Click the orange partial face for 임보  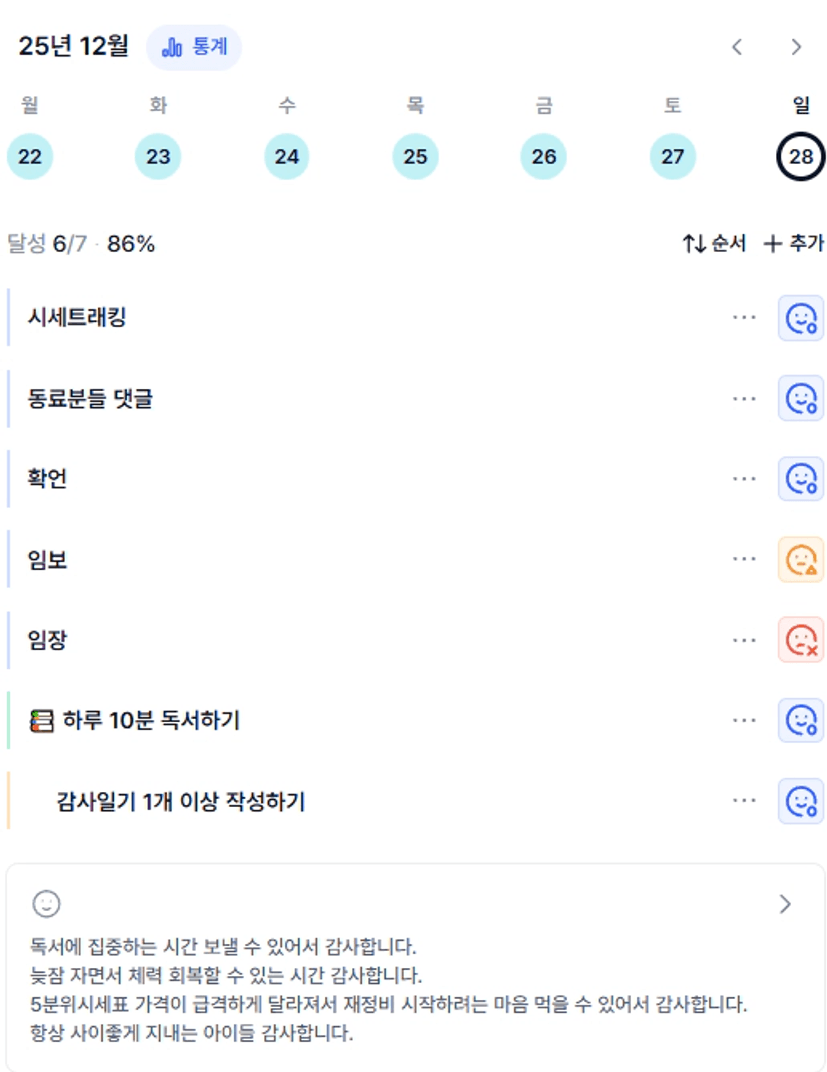click(801, 560)
